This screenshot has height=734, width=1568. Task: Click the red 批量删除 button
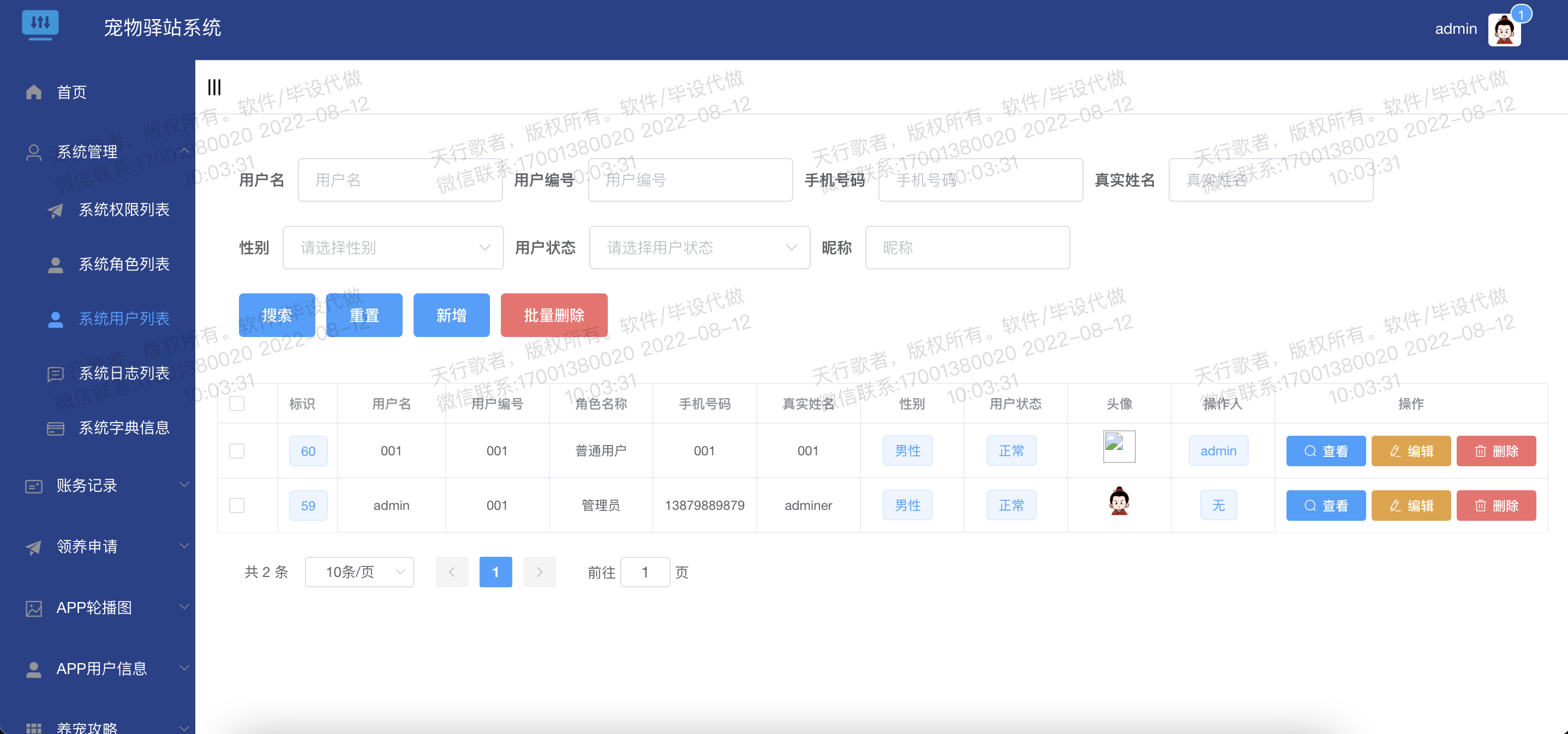554,315
